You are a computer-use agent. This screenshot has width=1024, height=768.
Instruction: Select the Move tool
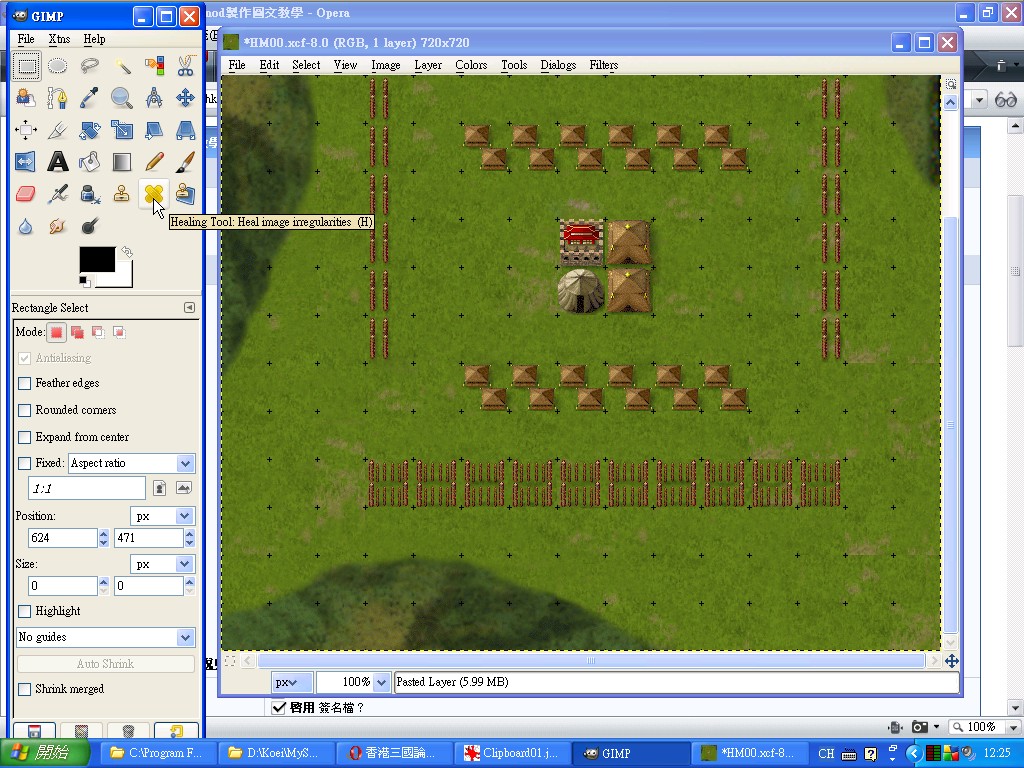coord(185,98)
